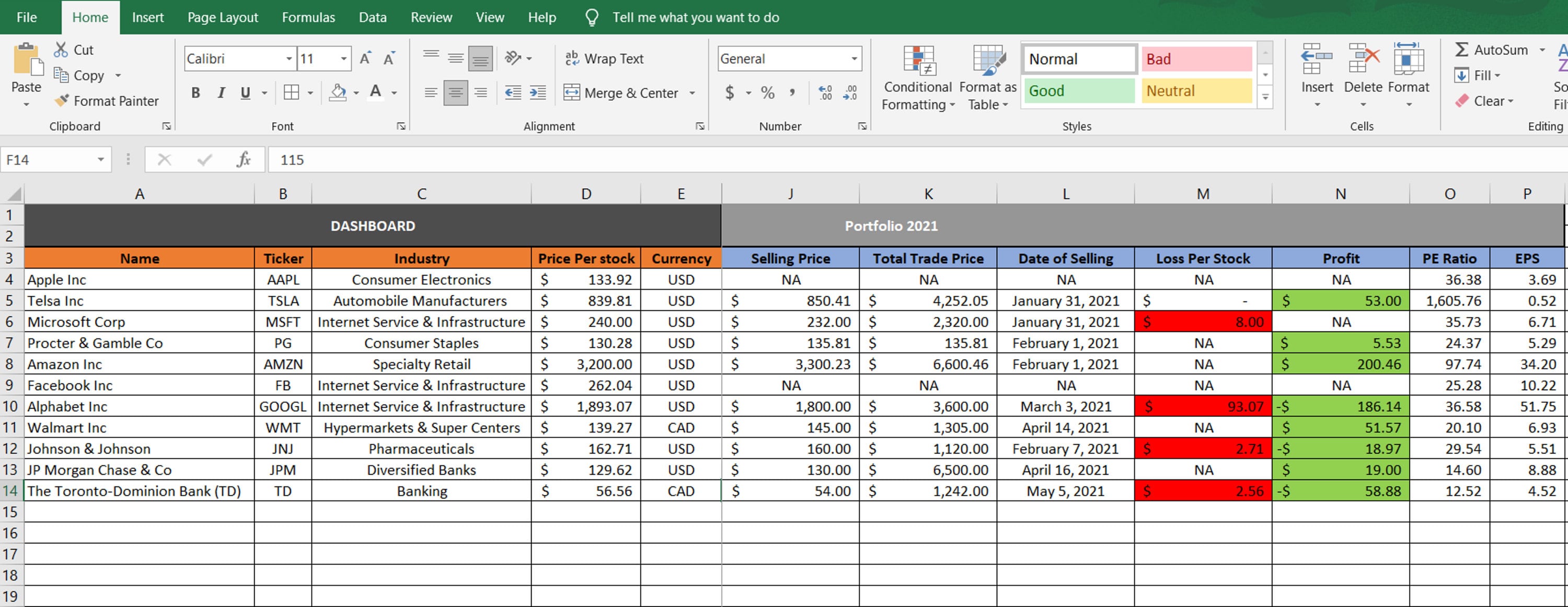The image size is (1568, 607).
Task: Open Font dialog launcher
Action: (400, 126)
